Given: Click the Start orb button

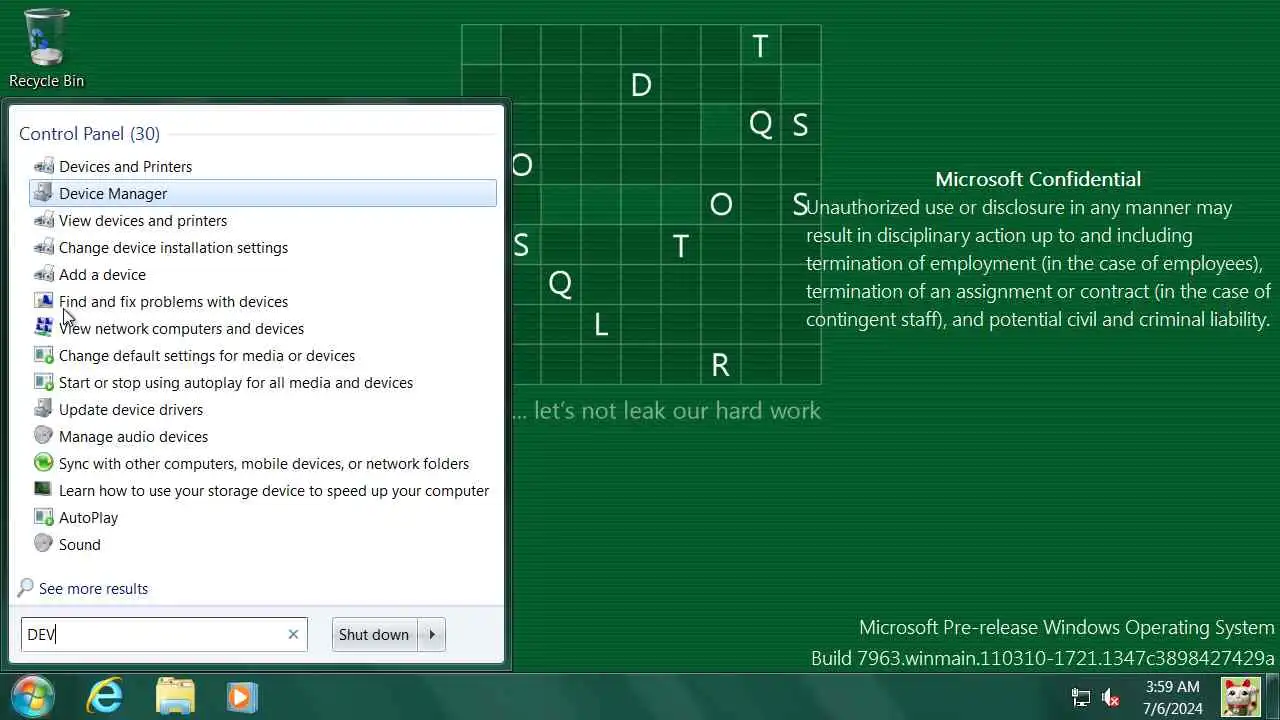Looking at the screenshot, I should pyautogui.click(x=31, y=695).
